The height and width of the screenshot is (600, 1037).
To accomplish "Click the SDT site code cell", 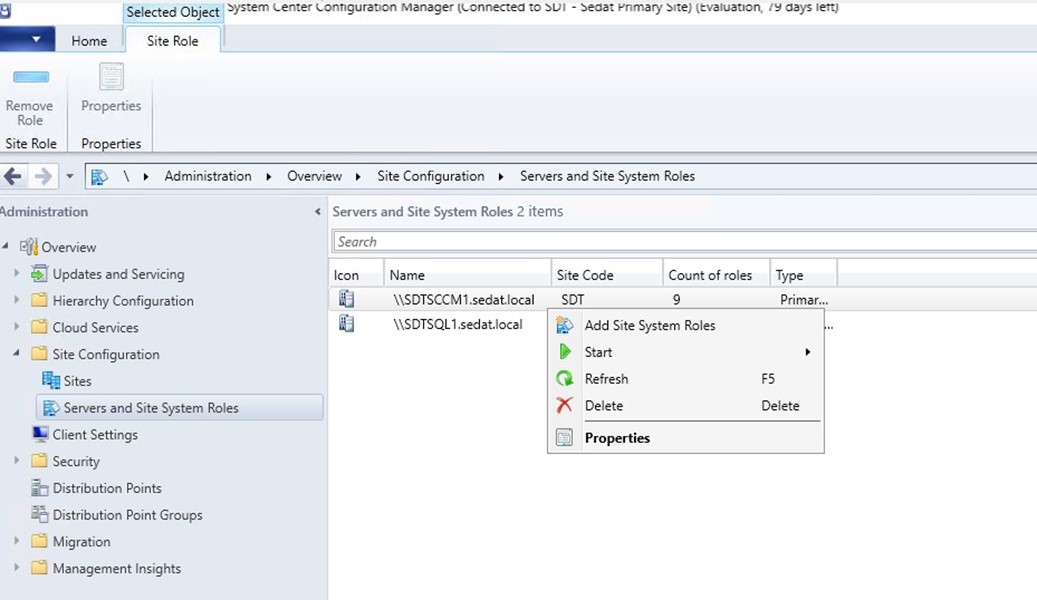I will pyautogui.click(x=573, y=300).
